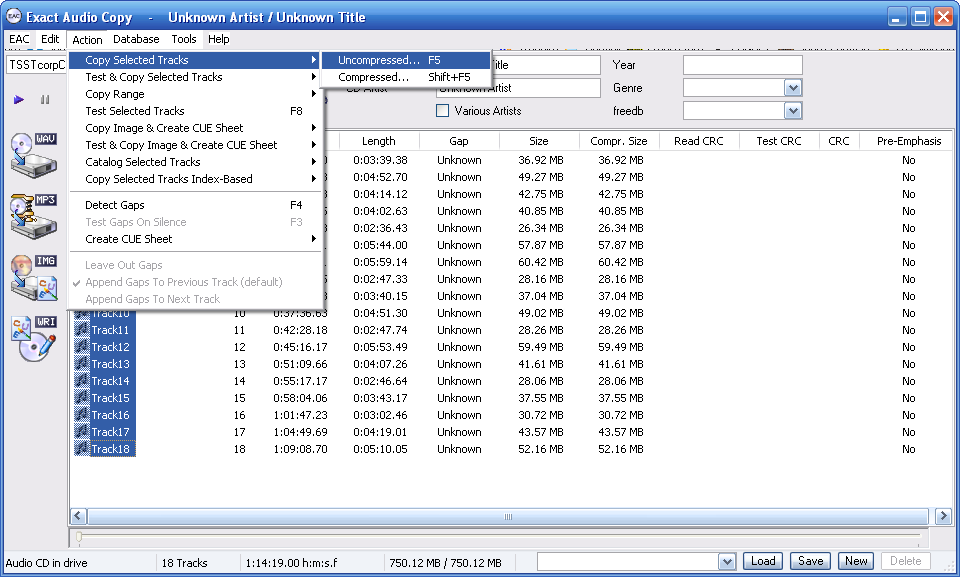The image size is (960, 577).
Task: Sort by the Gap column header
Action: tap(459, 141)
